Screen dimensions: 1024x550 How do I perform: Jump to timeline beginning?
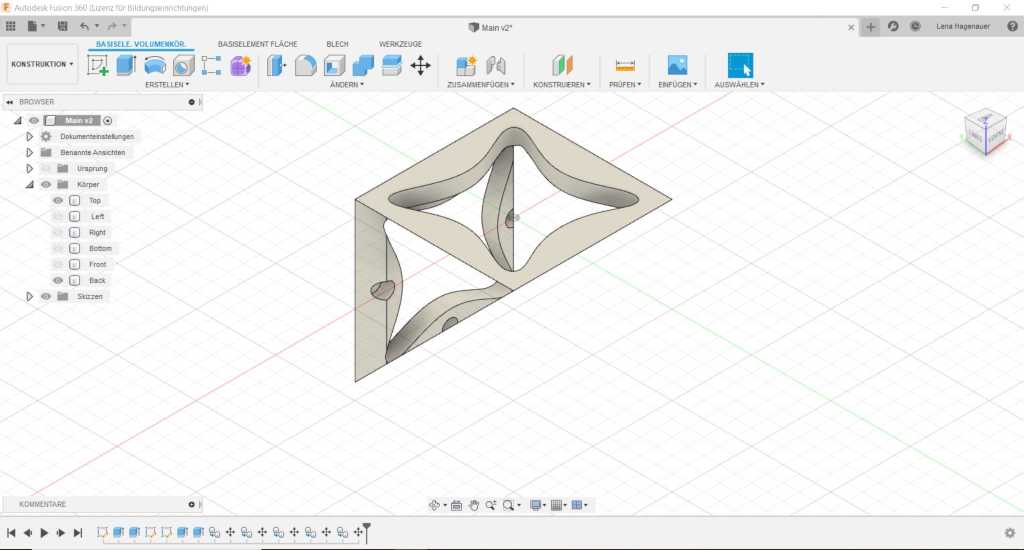coord(11,533)
